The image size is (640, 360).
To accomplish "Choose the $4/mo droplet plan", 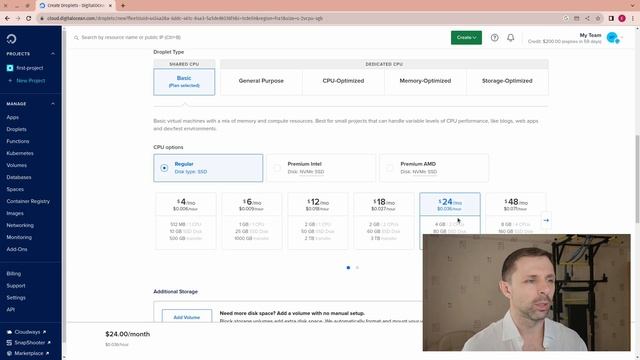I will 186,221.
